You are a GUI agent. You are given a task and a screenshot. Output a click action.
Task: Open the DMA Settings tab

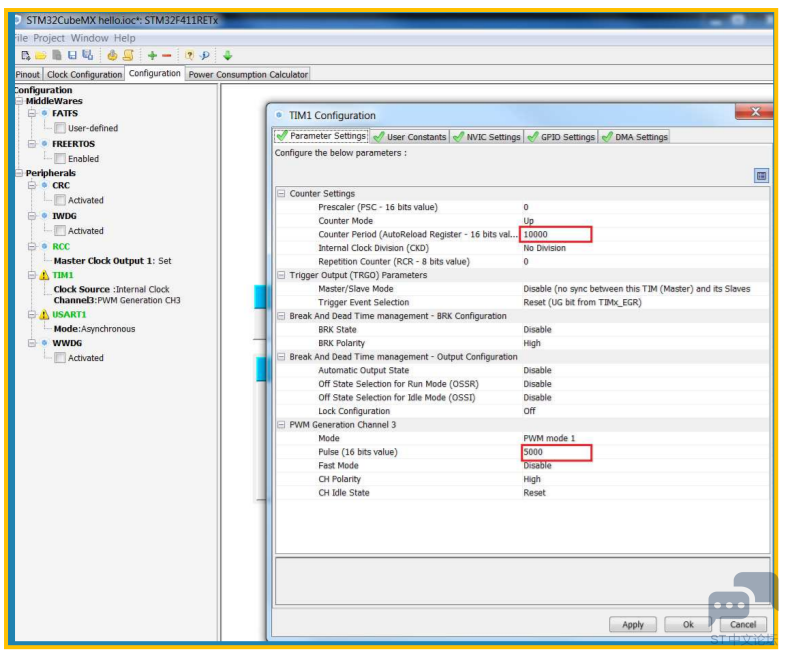point(635,137)
